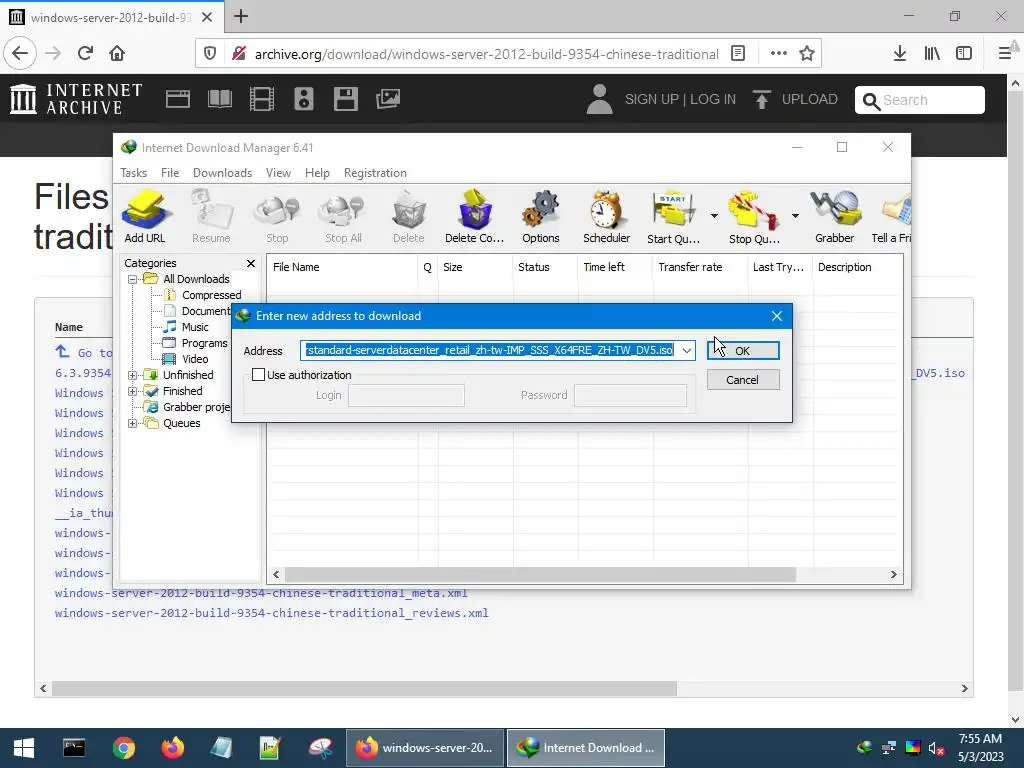Open Firefox page actions ellipsis

click(778, 53)
